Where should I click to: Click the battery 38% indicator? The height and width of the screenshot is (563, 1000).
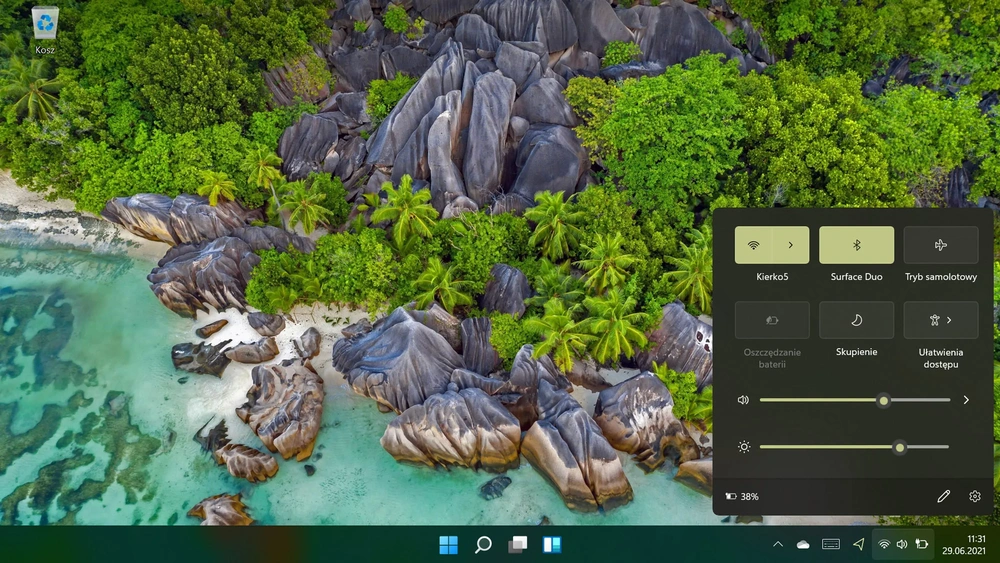[x=742, y=496]
